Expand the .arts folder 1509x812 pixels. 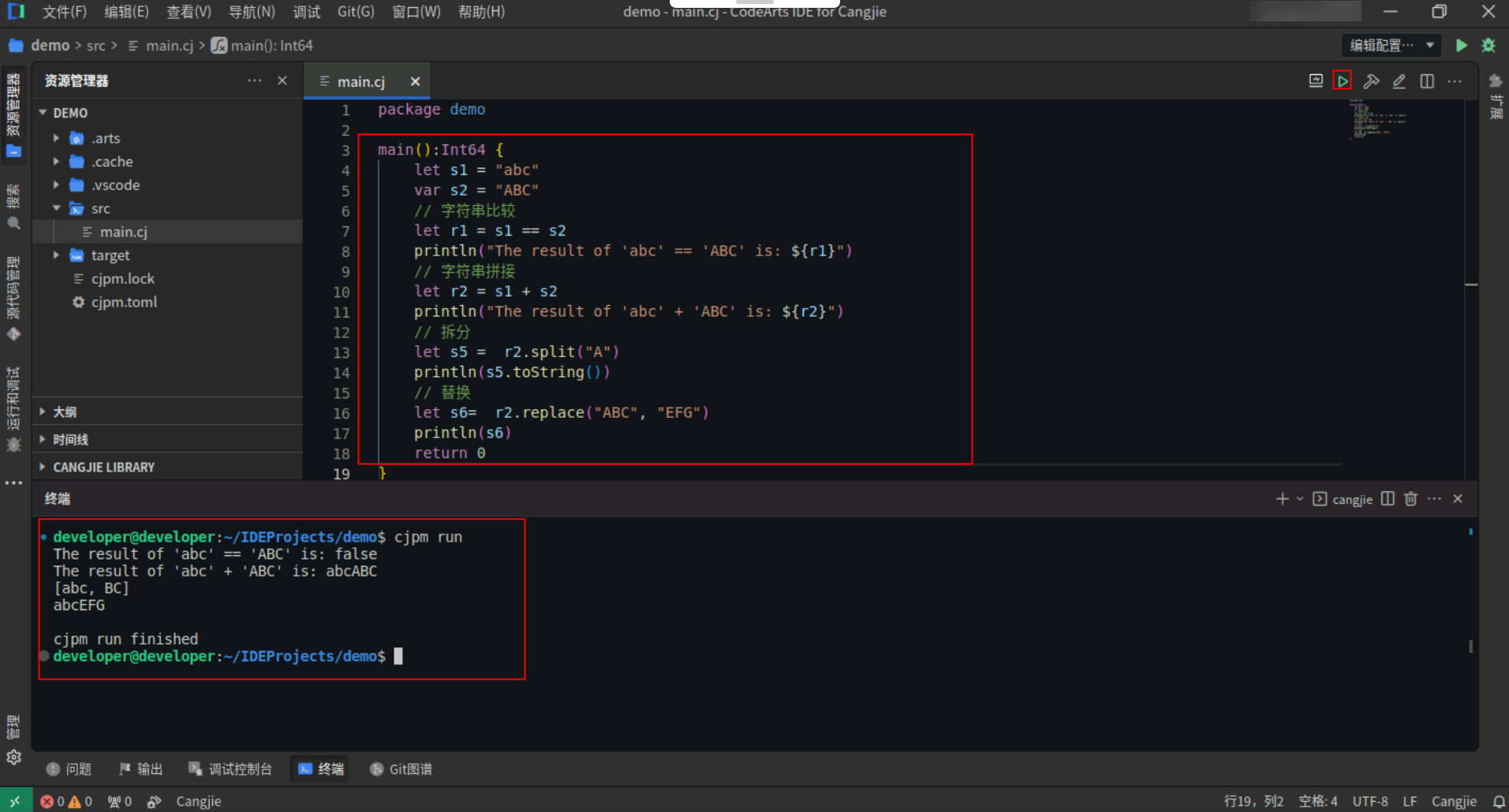coord(56,138)
